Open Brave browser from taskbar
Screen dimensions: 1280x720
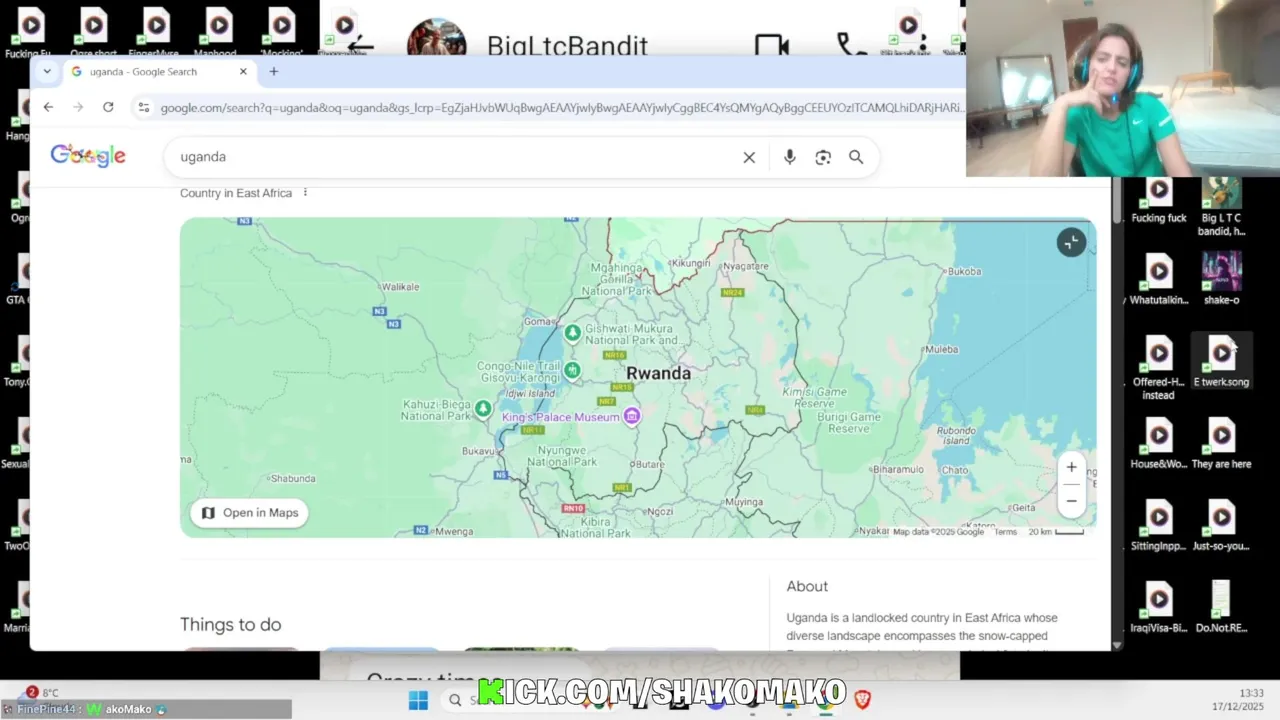click(x=862, y=700)
